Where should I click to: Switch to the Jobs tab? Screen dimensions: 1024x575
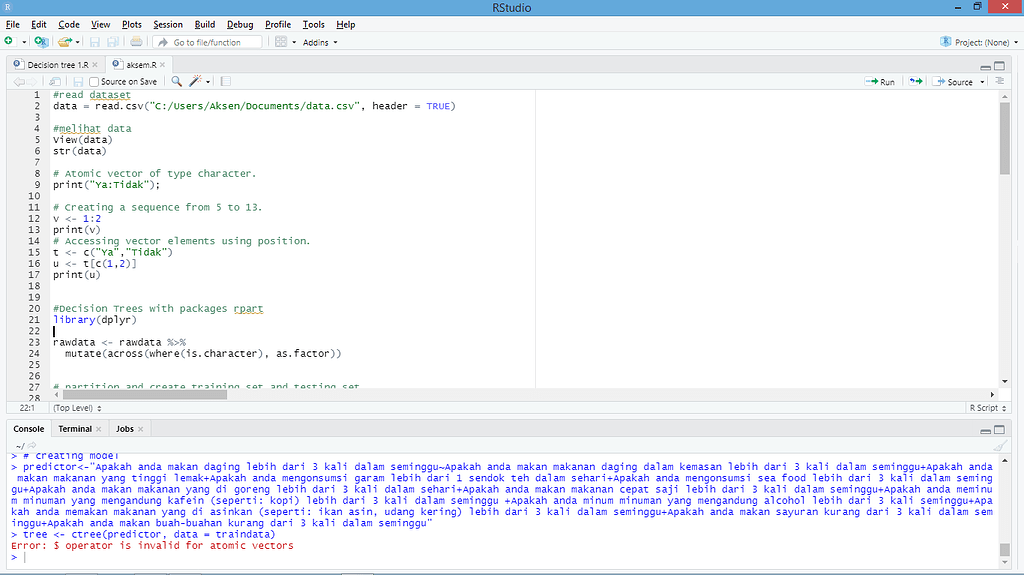(x=125, y=429)
